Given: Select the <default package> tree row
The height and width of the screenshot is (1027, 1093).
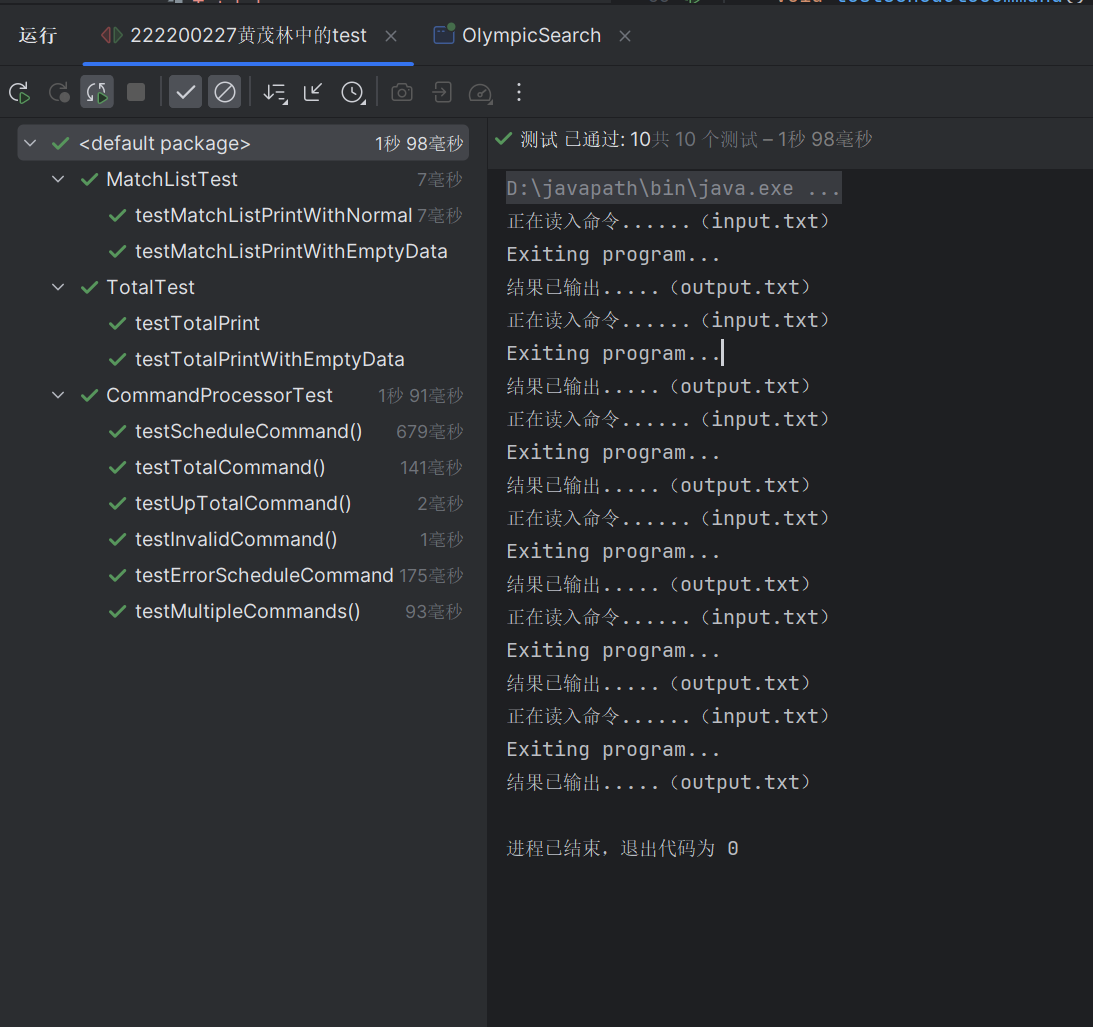Looking at the screenshot, I should pos(243,143).
